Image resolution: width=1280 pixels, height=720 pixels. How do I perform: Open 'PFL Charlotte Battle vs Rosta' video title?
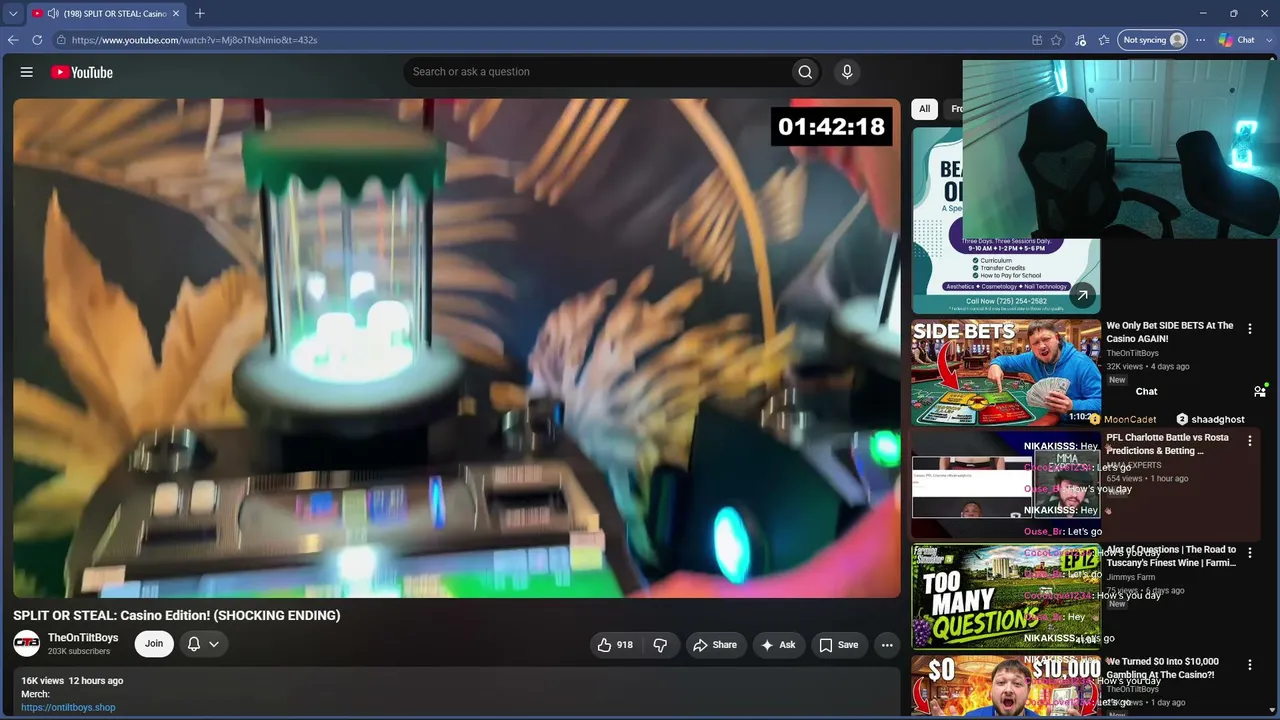point(1168,444)
